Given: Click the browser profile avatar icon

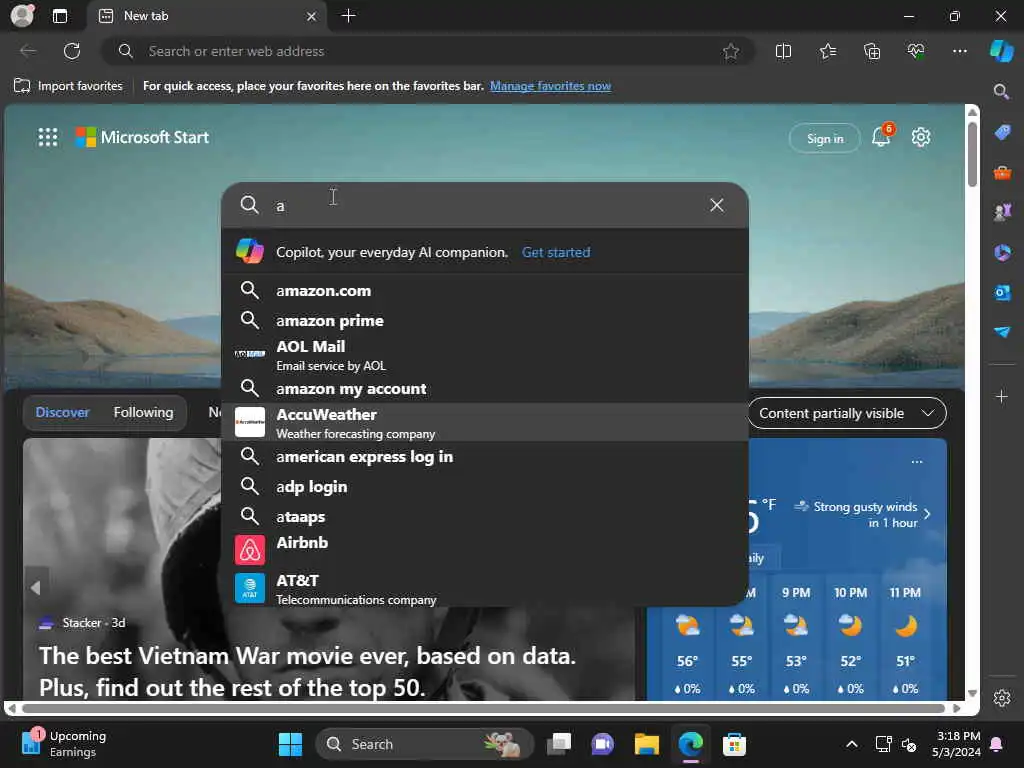Looking at the screenshot, I should (22, 15).
